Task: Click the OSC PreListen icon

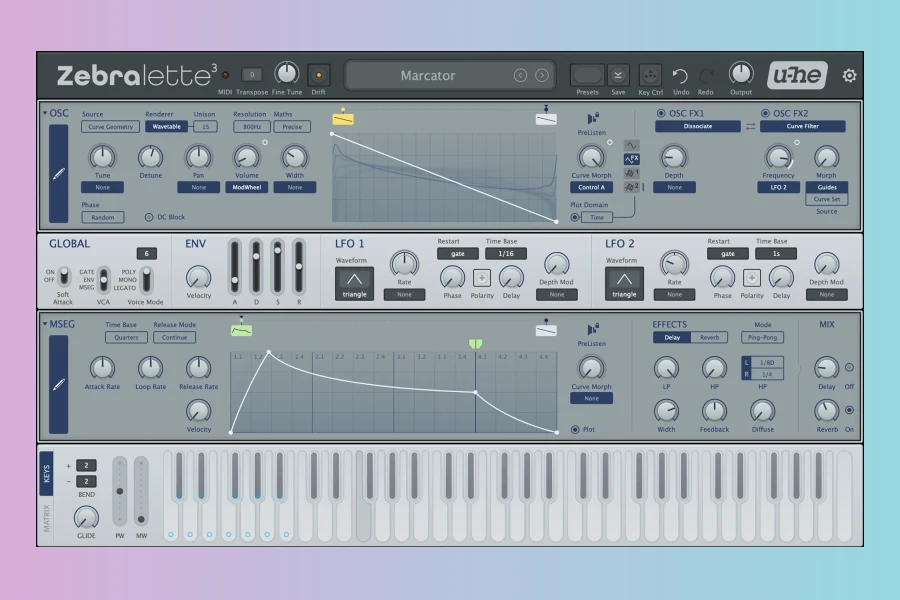Action: coord(592,117)
